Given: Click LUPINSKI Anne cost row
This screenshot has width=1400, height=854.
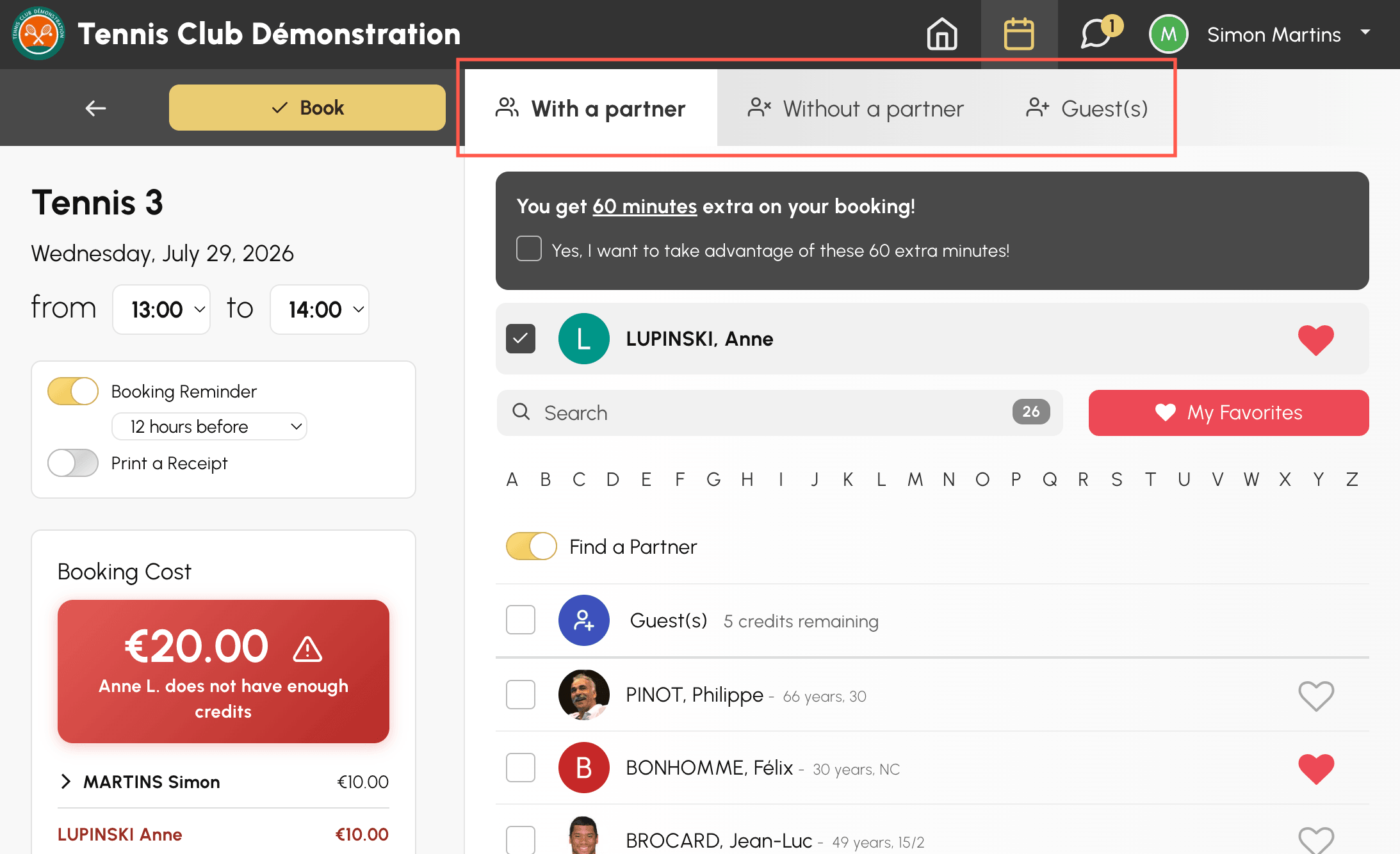Looking at the screenshot, I should 223,834.
